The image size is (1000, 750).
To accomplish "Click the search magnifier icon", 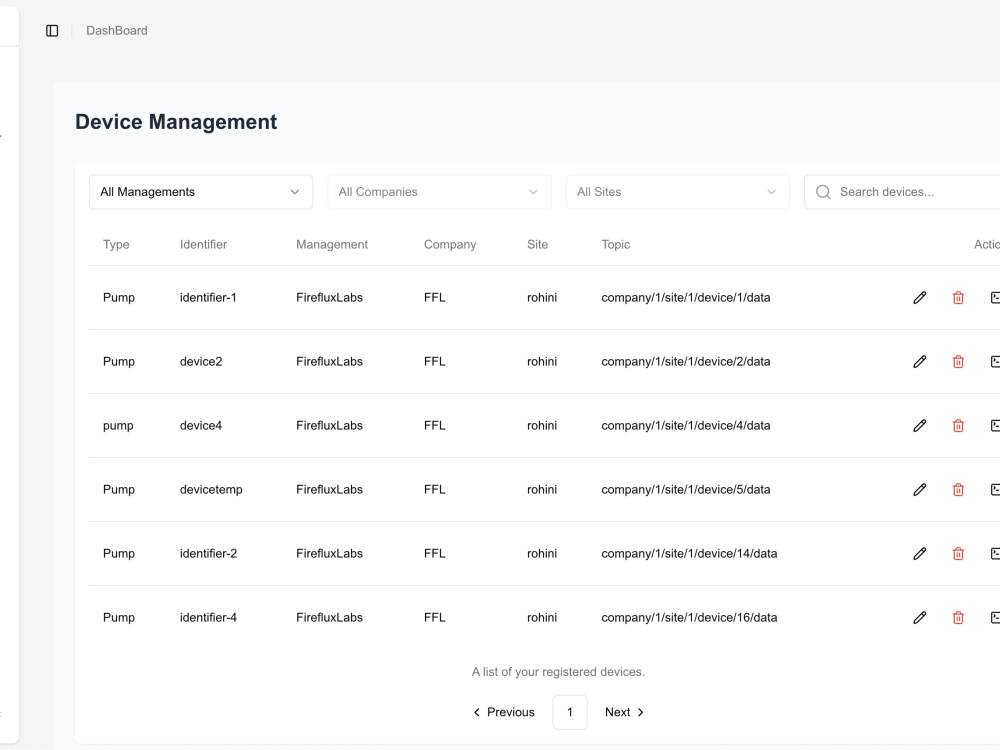I will pos(823,192).
